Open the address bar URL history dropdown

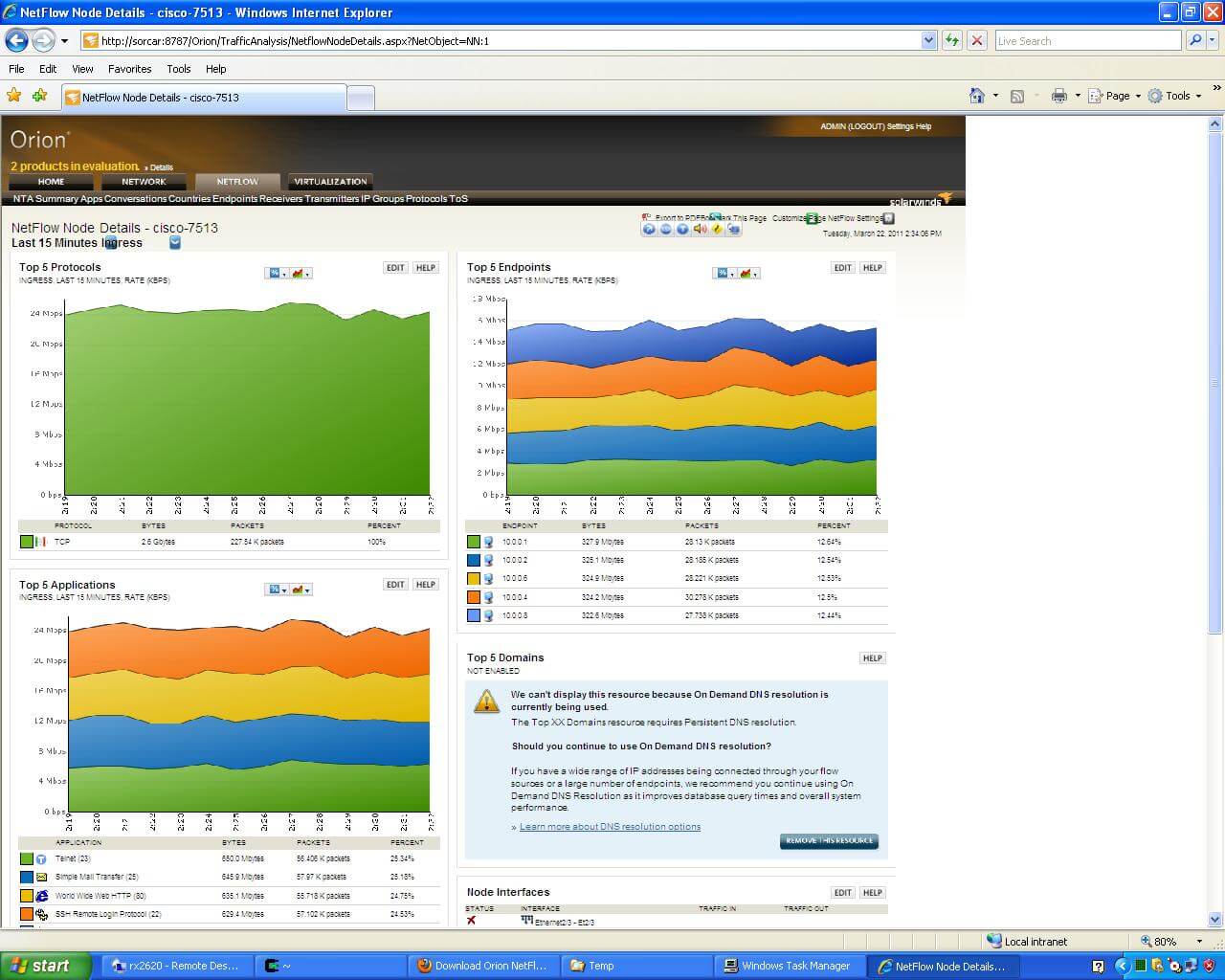click(x=928, y=40)
